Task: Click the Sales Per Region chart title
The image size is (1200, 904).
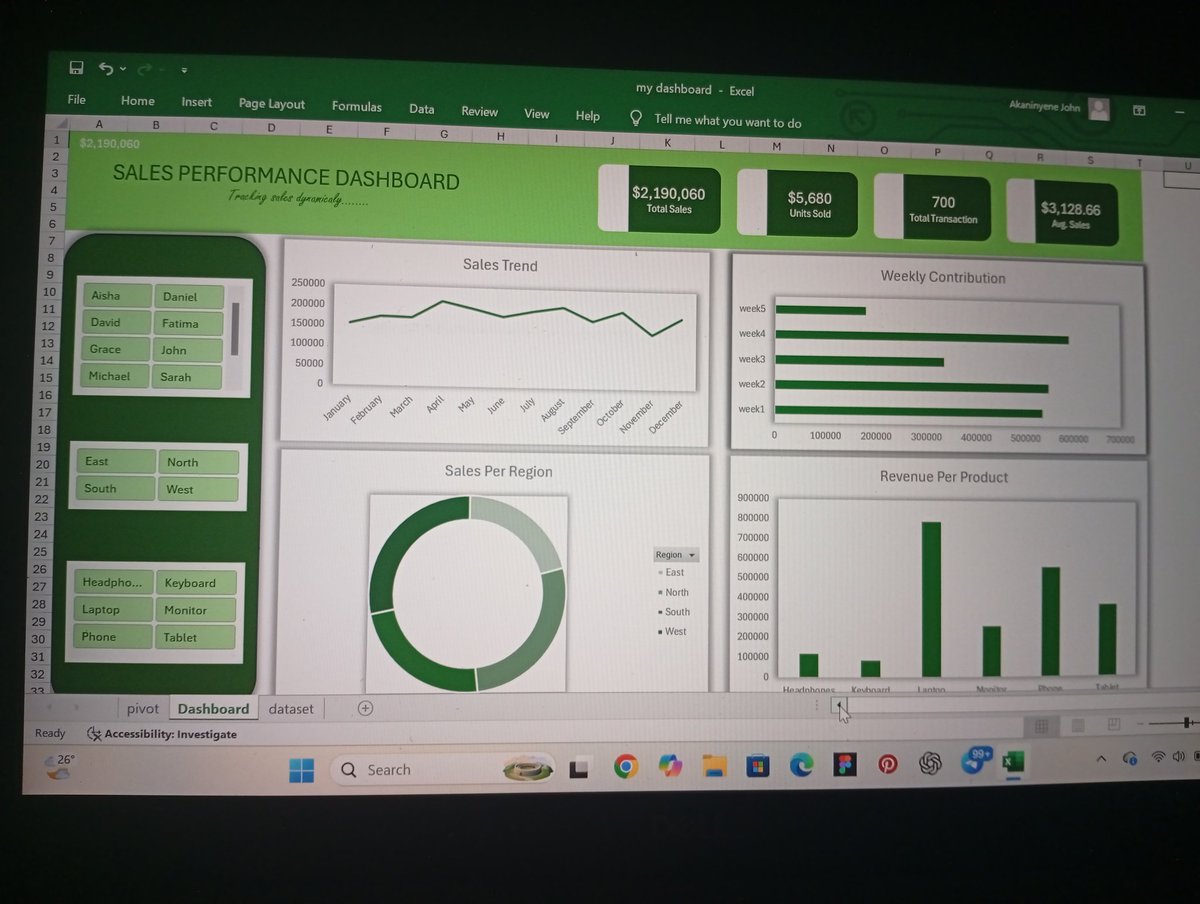Action: (x=498, y=472)
